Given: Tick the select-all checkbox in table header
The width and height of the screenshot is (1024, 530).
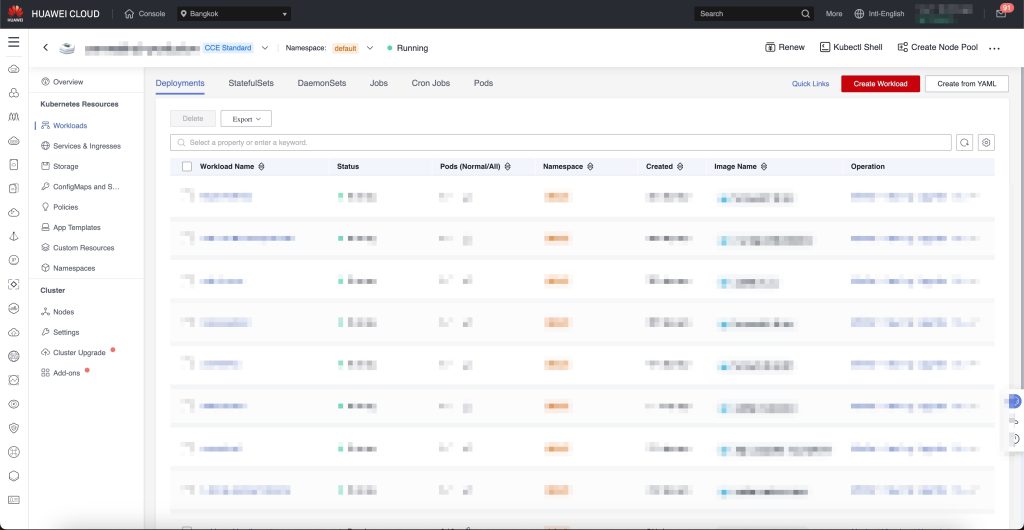Looking at the screenshot, I should click(x=187, y=166).
